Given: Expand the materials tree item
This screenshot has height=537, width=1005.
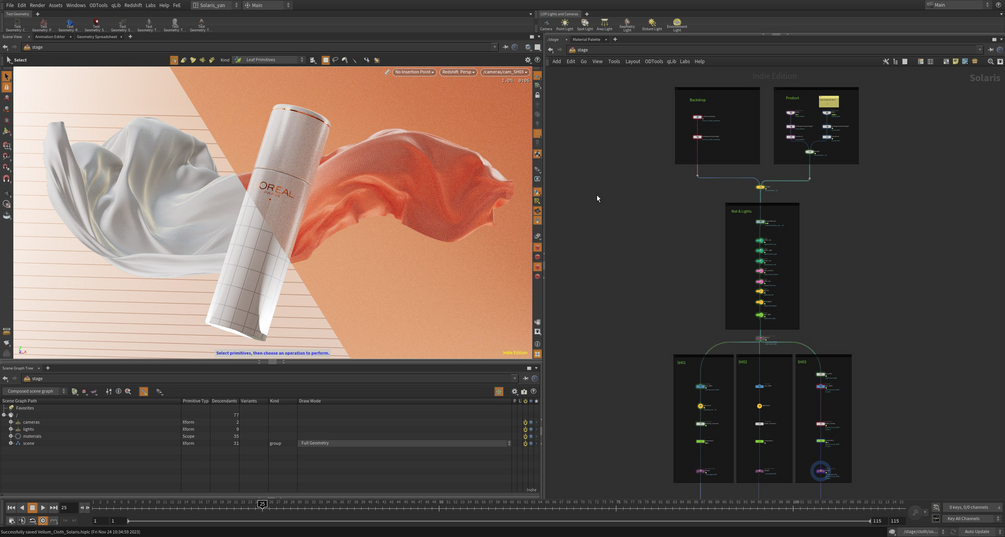Looking at the screenshot, I should pos(11,436).
